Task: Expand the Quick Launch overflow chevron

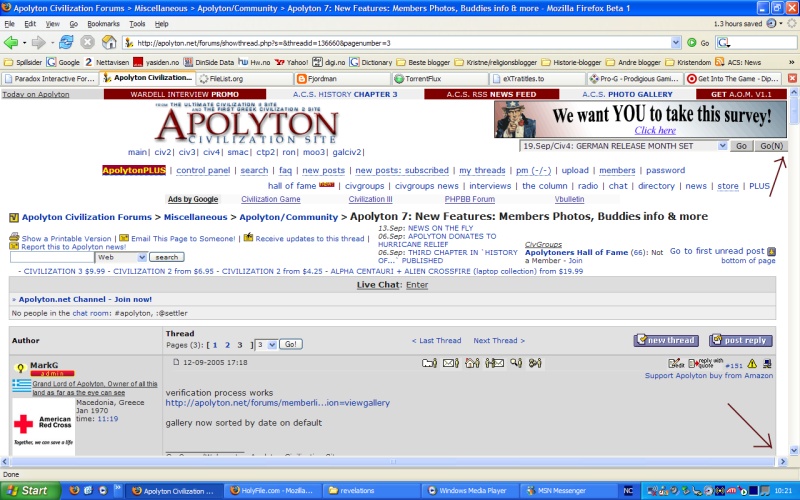Action: click(117, 489)
